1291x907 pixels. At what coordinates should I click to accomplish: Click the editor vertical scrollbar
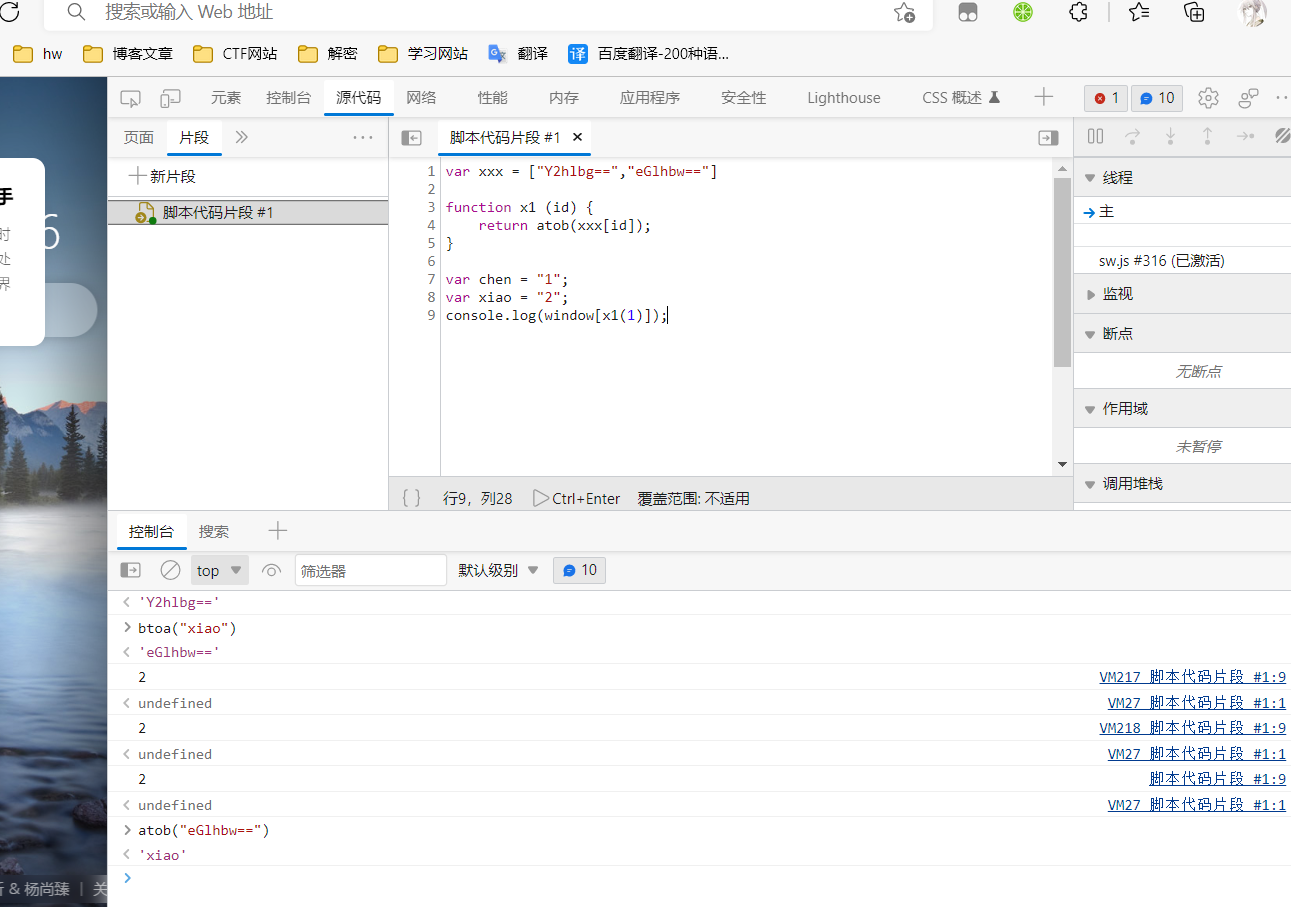[1062, 271]
